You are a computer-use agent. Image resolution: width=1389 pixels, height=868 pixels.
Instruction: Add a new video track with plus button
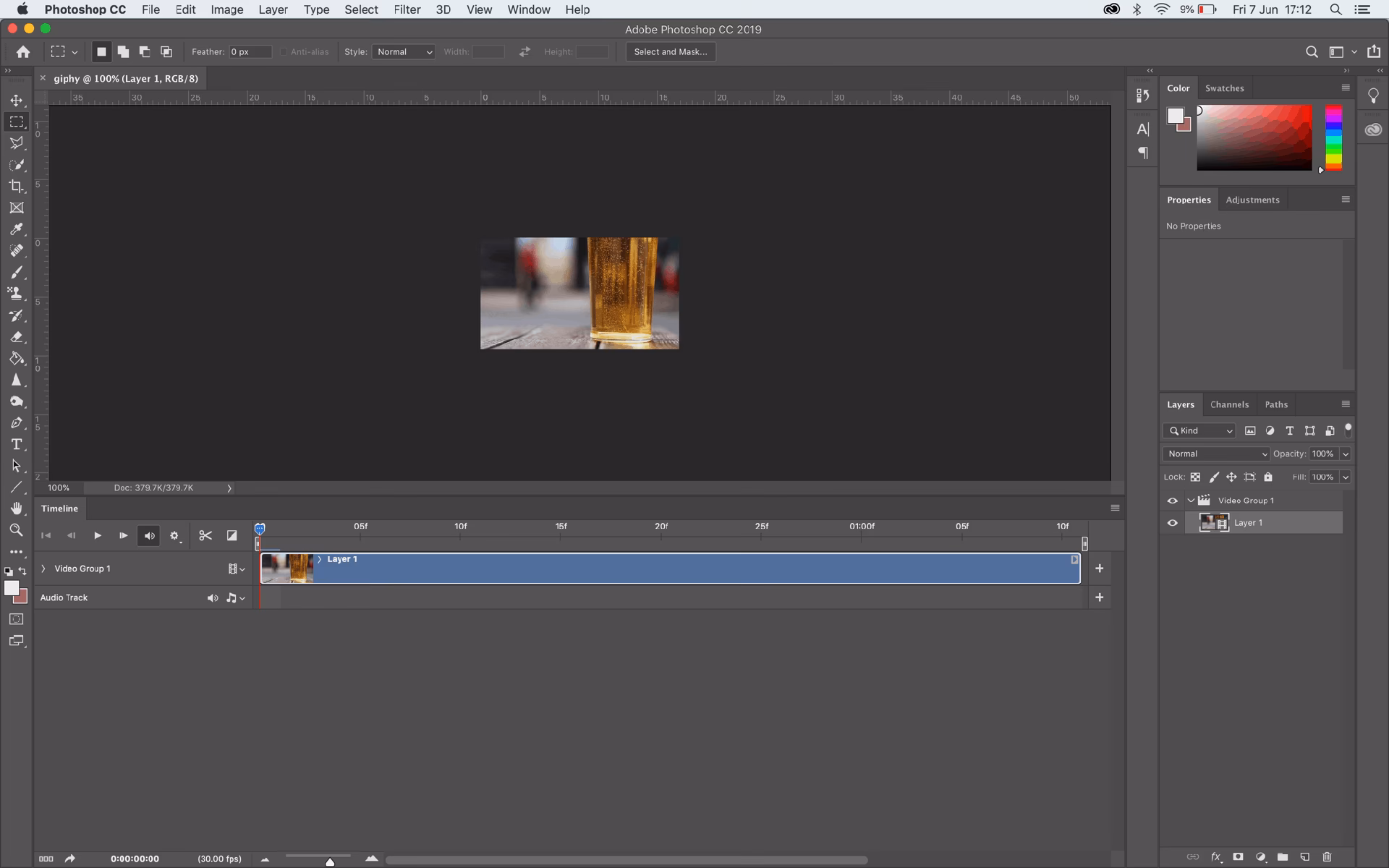(x=1100, y=569)
